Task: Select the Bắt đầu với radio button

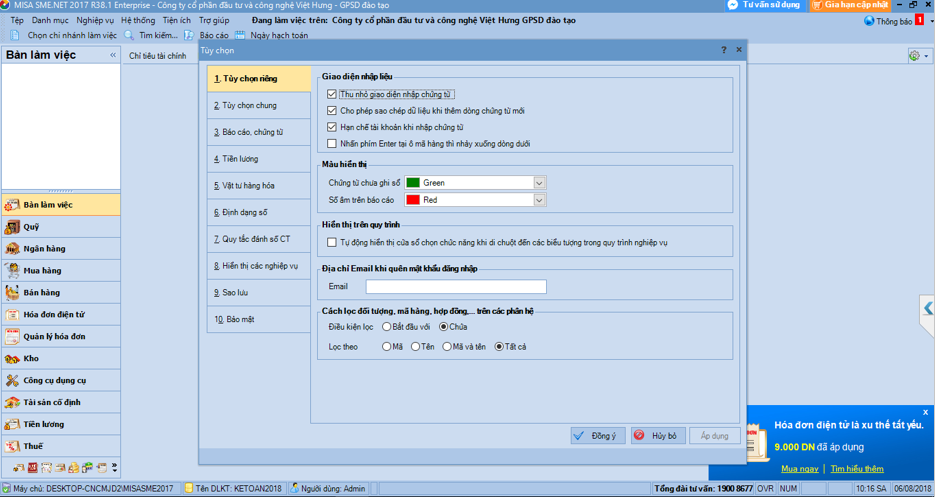Action: click(387, 327)
